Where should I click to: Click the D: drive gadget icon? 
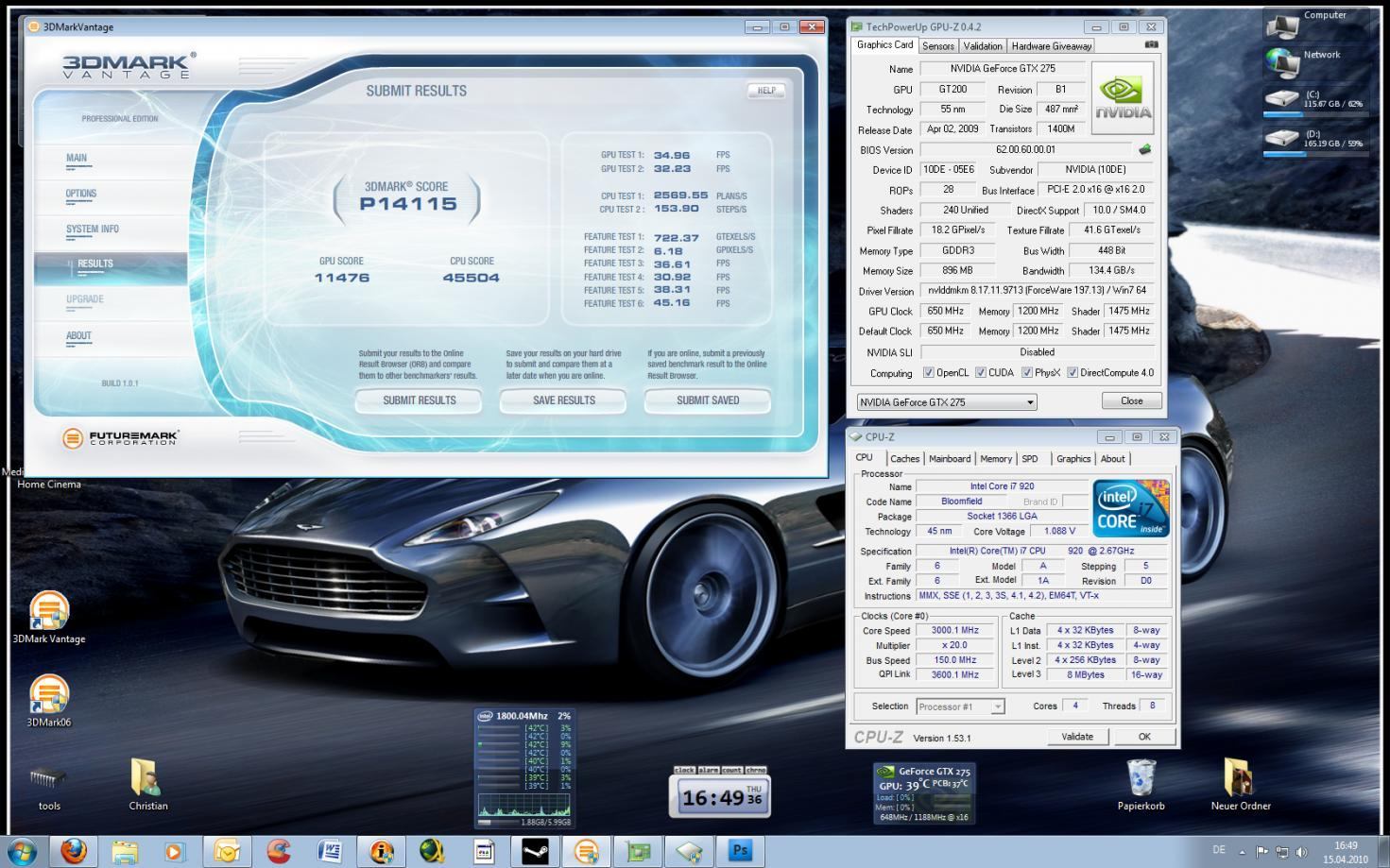(1282, 138)
